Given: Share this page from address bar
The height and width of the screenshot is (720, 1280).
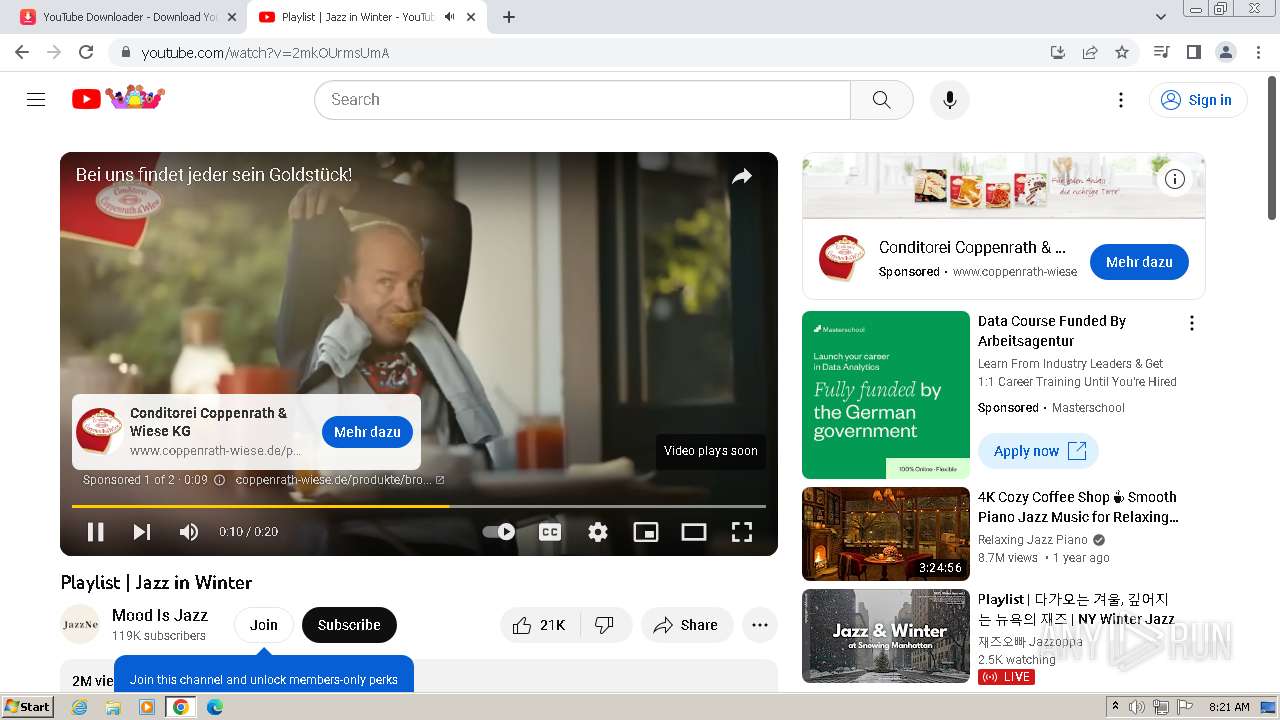Looking at the screenshot, I should click(1090, 52).
